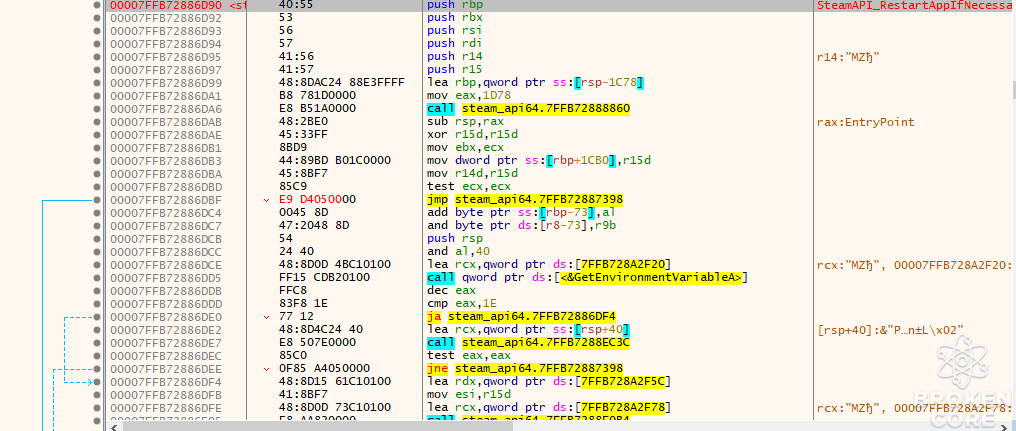Click the 'dec eax' instruction
1016x431 pixels.
450,291
